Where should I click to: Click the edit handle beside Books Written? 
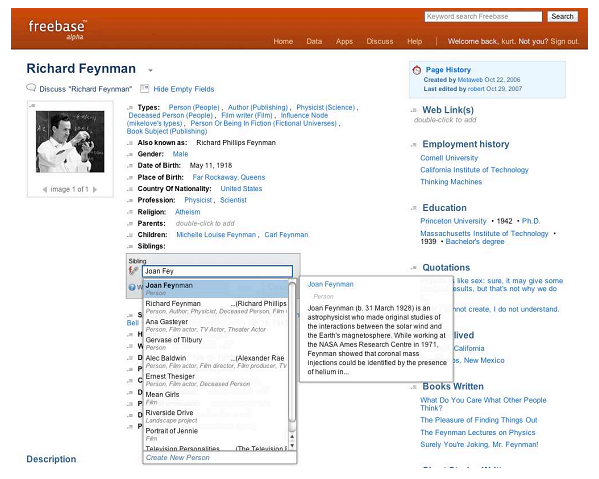413,387
